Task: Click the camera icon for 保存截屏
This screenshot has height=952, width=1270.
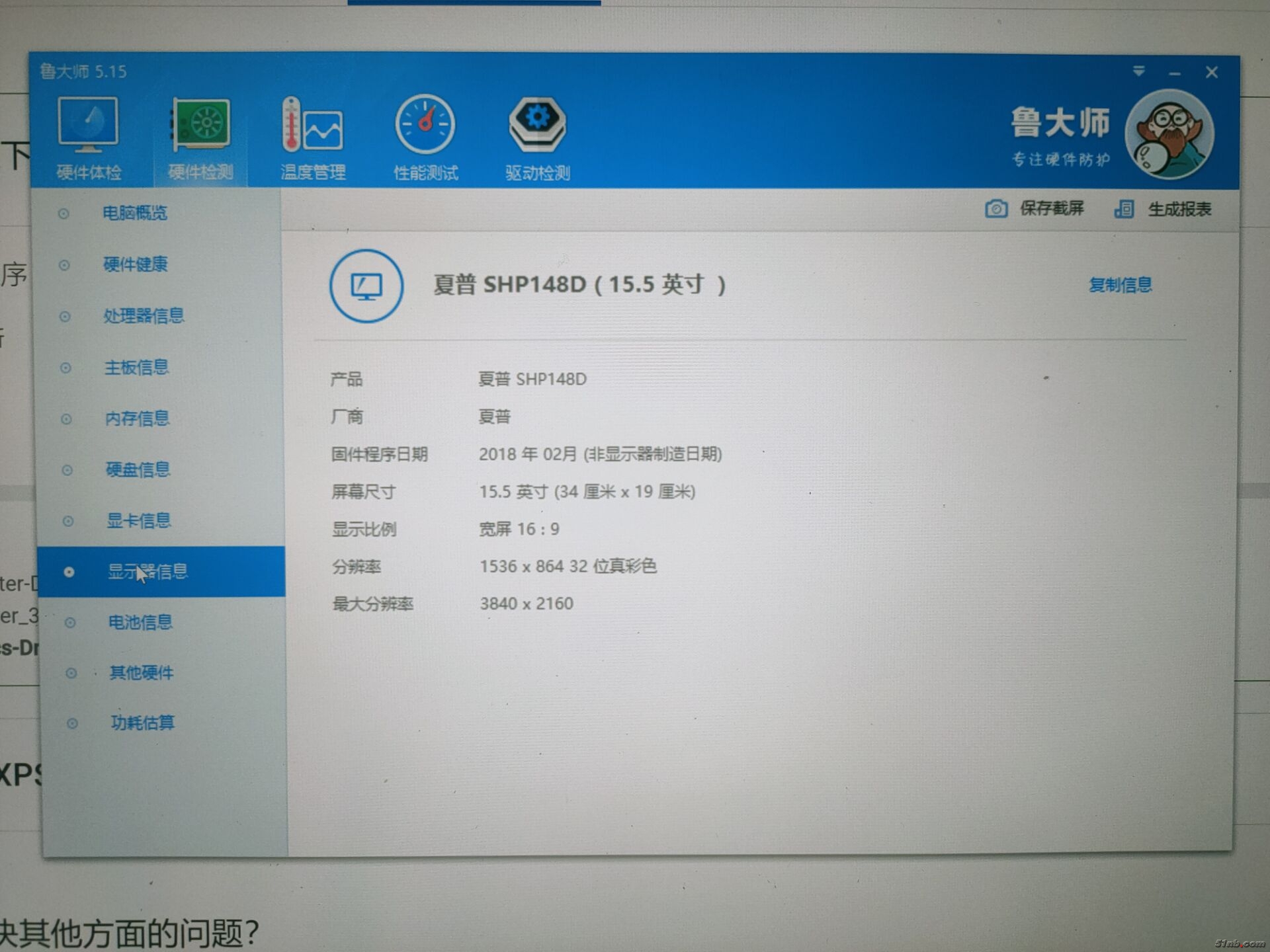Action: (996, 209)
